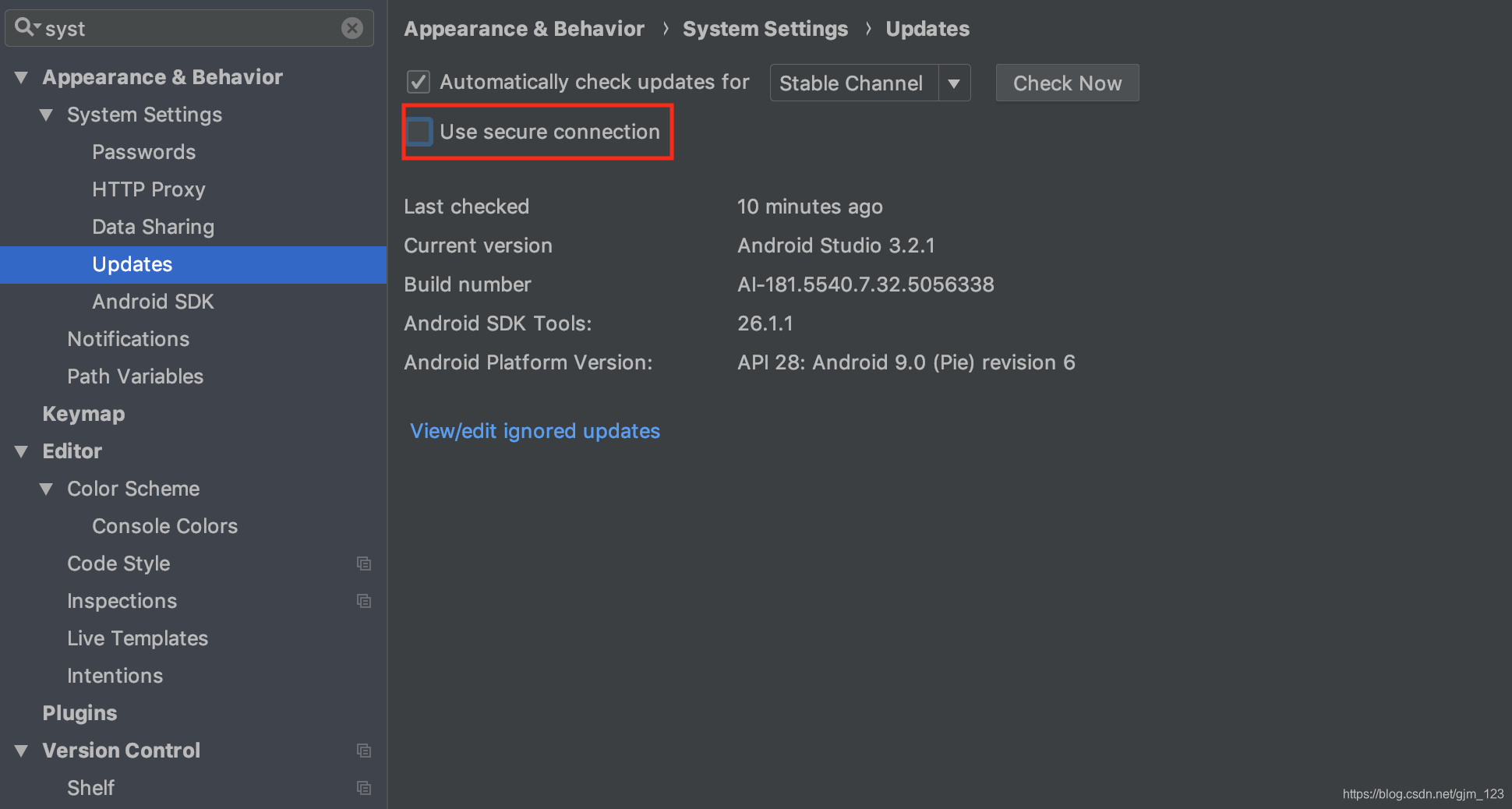The width and height of the screenshot is (1512, 809).
Task: Click the Check Now button
Action: (1067, 83)
